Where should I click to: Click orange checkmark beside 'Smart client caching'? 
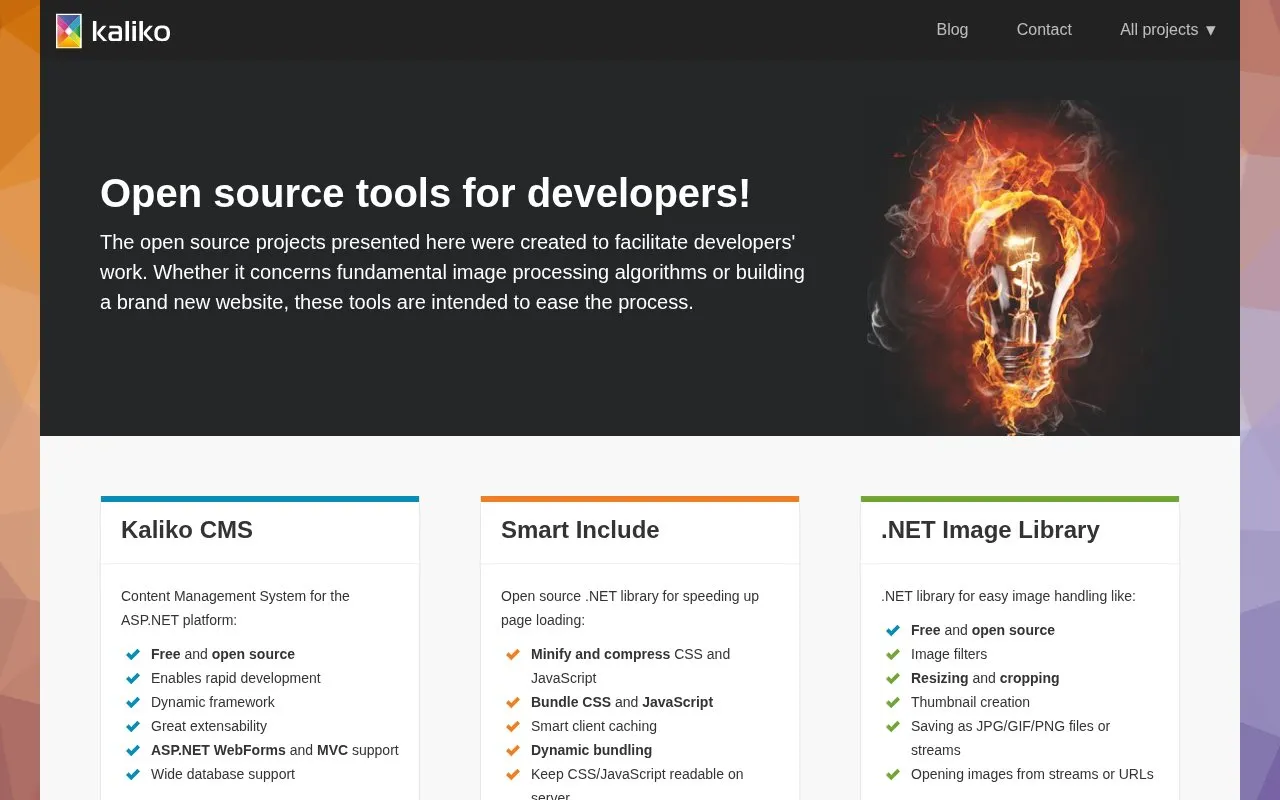[x=513, y=726]
